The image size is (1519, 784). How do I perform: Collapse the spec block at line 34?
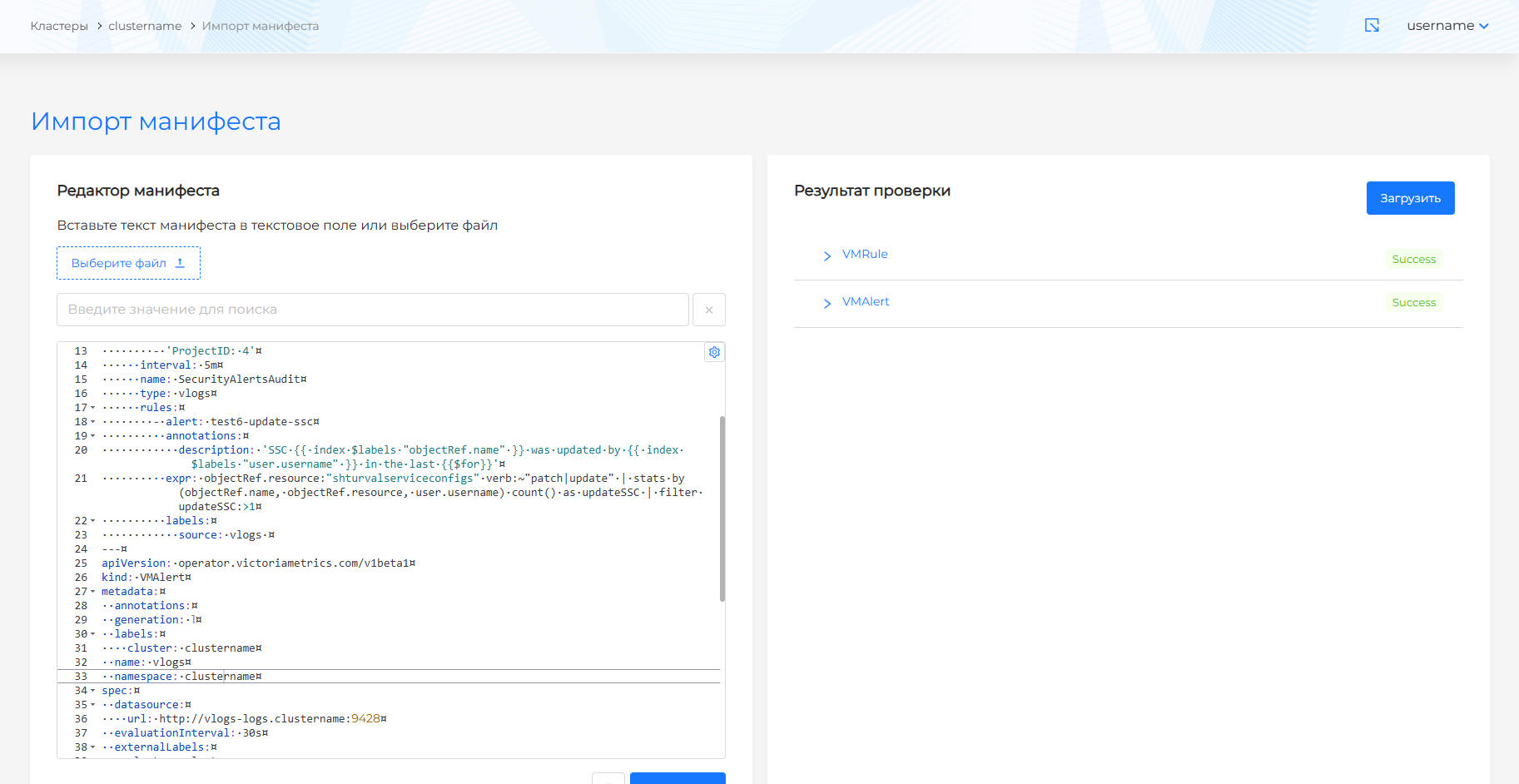pyautogui.click(x=92, y=691)
